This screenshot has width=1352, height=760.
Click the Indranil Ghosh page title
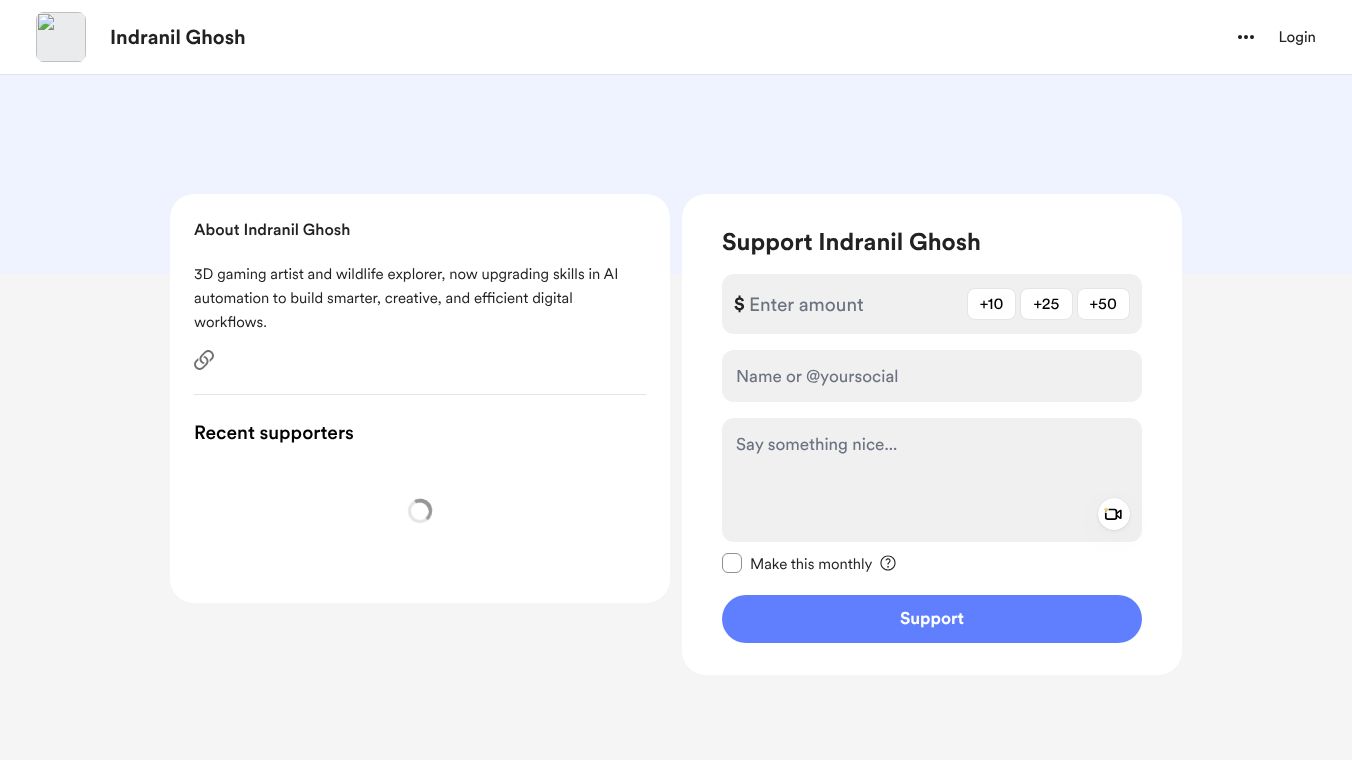click(177, 37)
